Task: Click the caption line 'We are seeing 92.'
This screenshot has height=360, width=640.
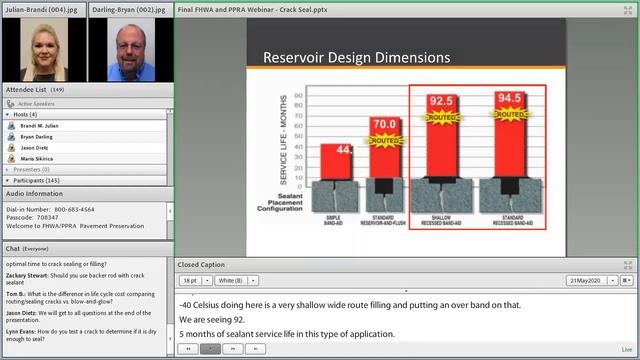Action: [212, 320]
